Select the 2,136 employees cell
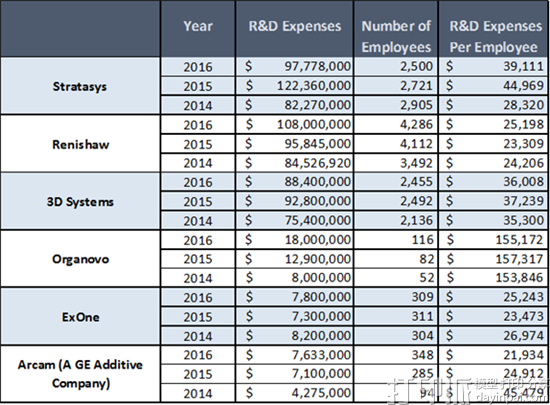 coord(396,221)
